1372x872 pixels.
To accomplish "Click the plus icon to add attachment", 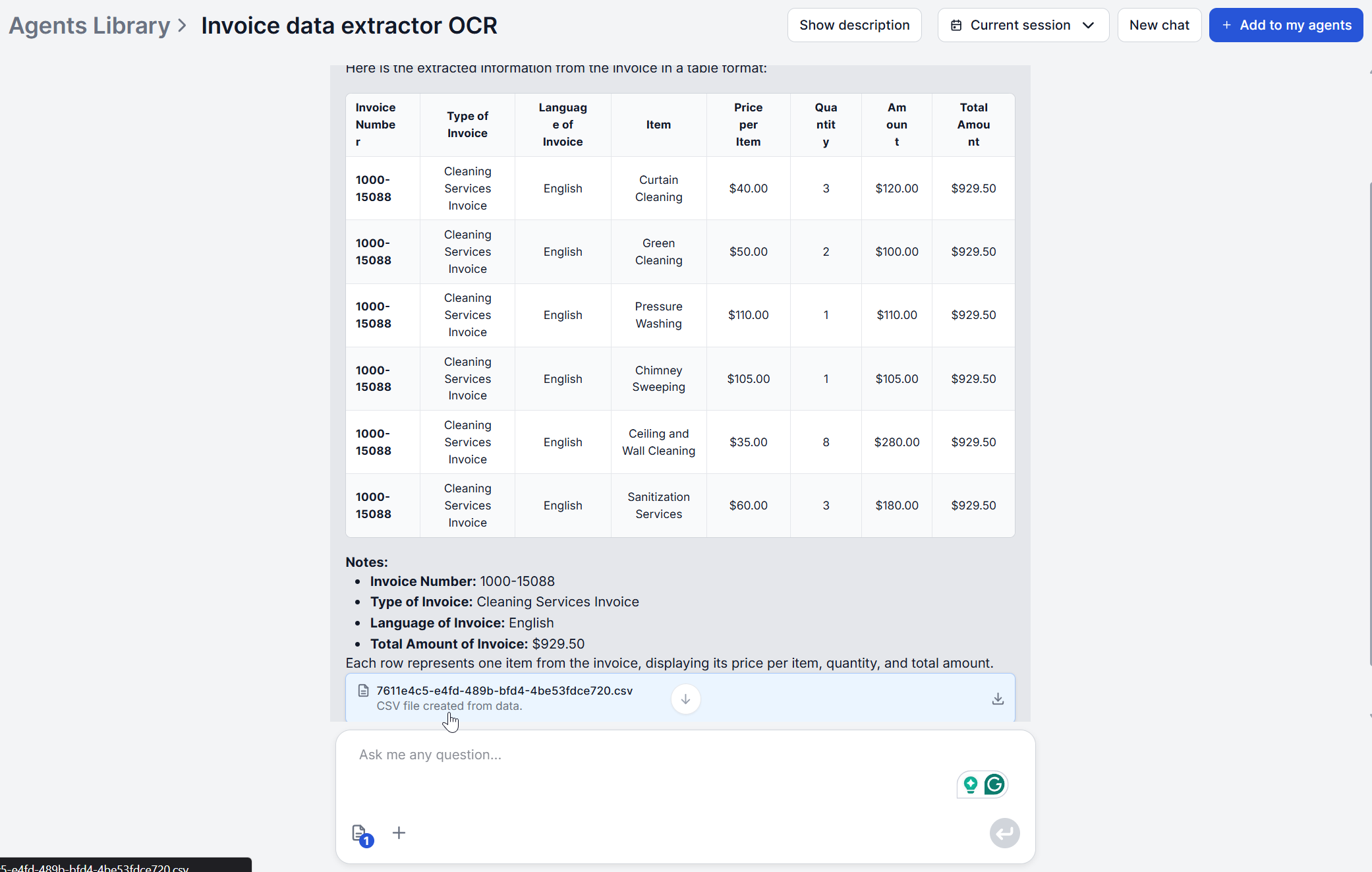I will 399,833.
